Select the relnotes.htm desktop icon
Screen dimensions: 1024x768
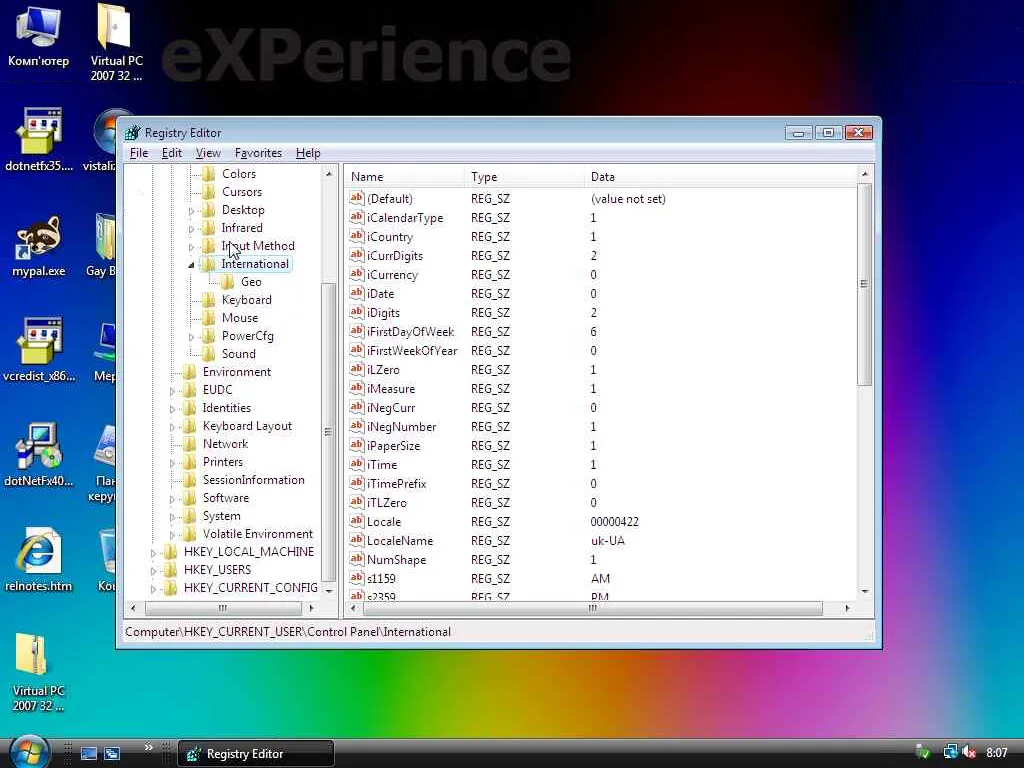[39, 560]
